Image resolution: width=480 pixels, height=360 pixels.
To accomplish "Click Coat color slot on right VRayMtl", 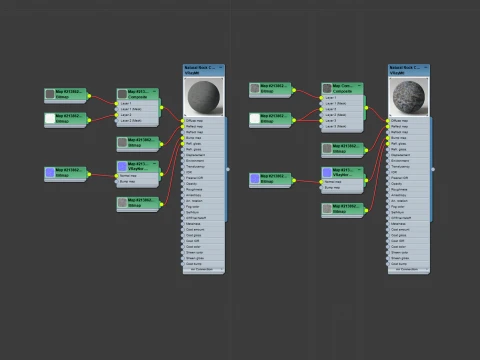I will 409,247.
